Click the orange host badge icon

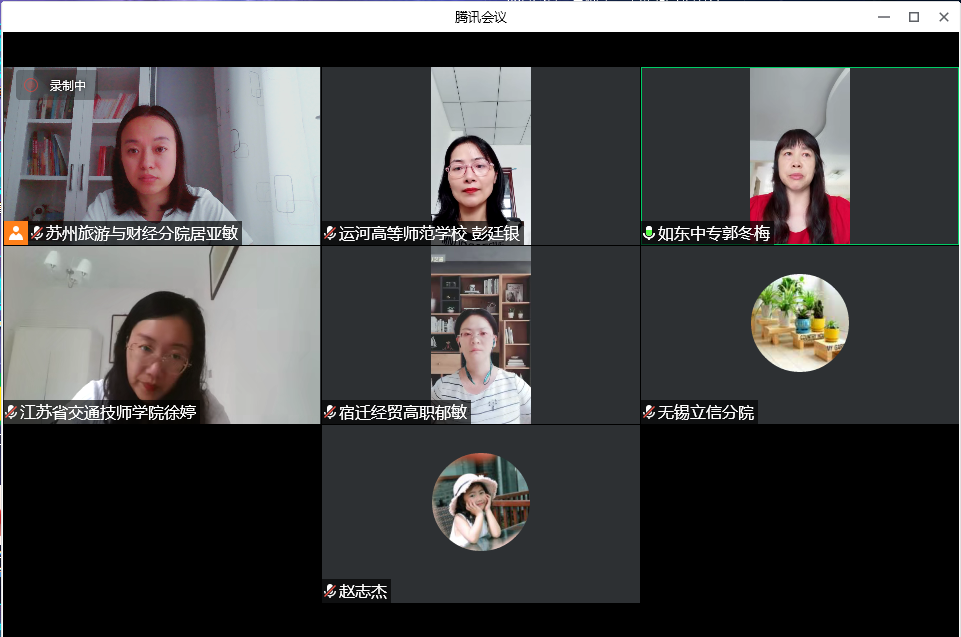coord(15,233)
